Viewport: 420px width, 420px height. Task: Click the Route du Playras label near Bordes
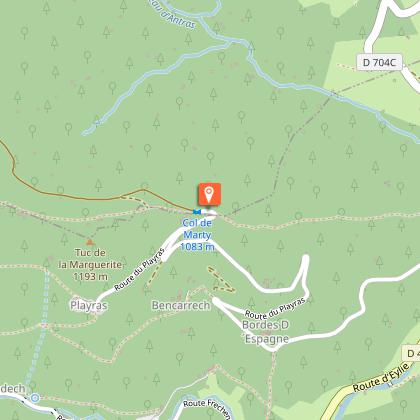click(x=275, y=308)
